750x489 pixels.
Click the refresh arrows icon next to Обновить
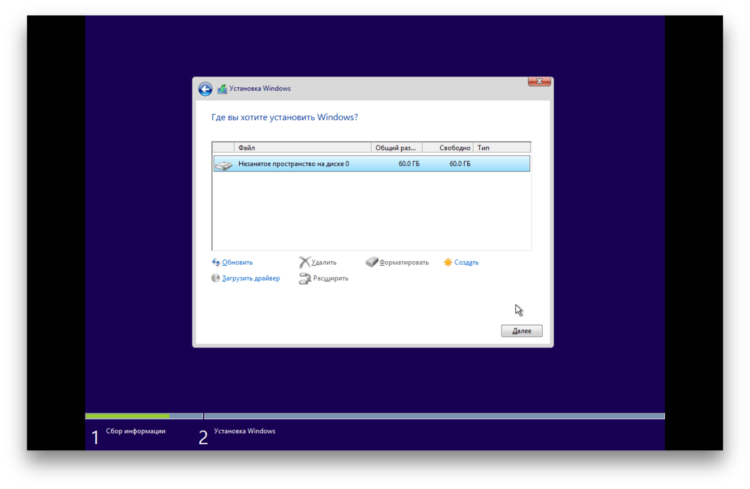coord(216,262)
